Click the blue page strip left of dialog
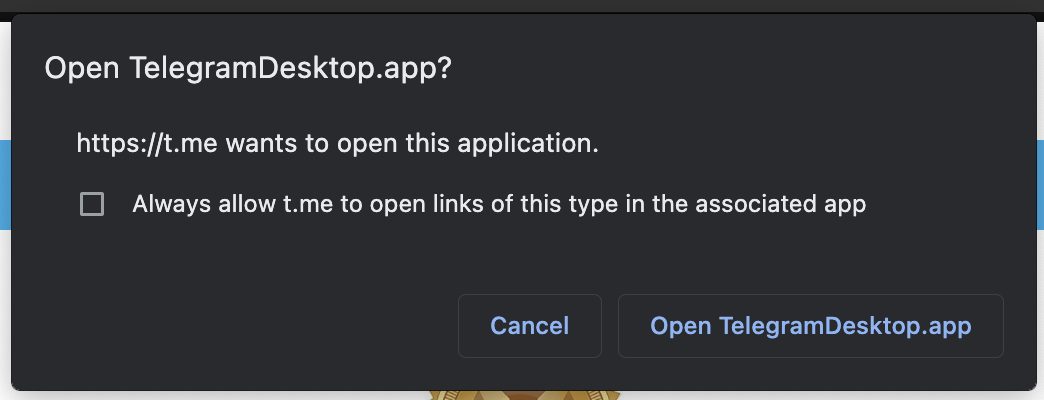Screen dimensions: 1044x400 [5, 184]
